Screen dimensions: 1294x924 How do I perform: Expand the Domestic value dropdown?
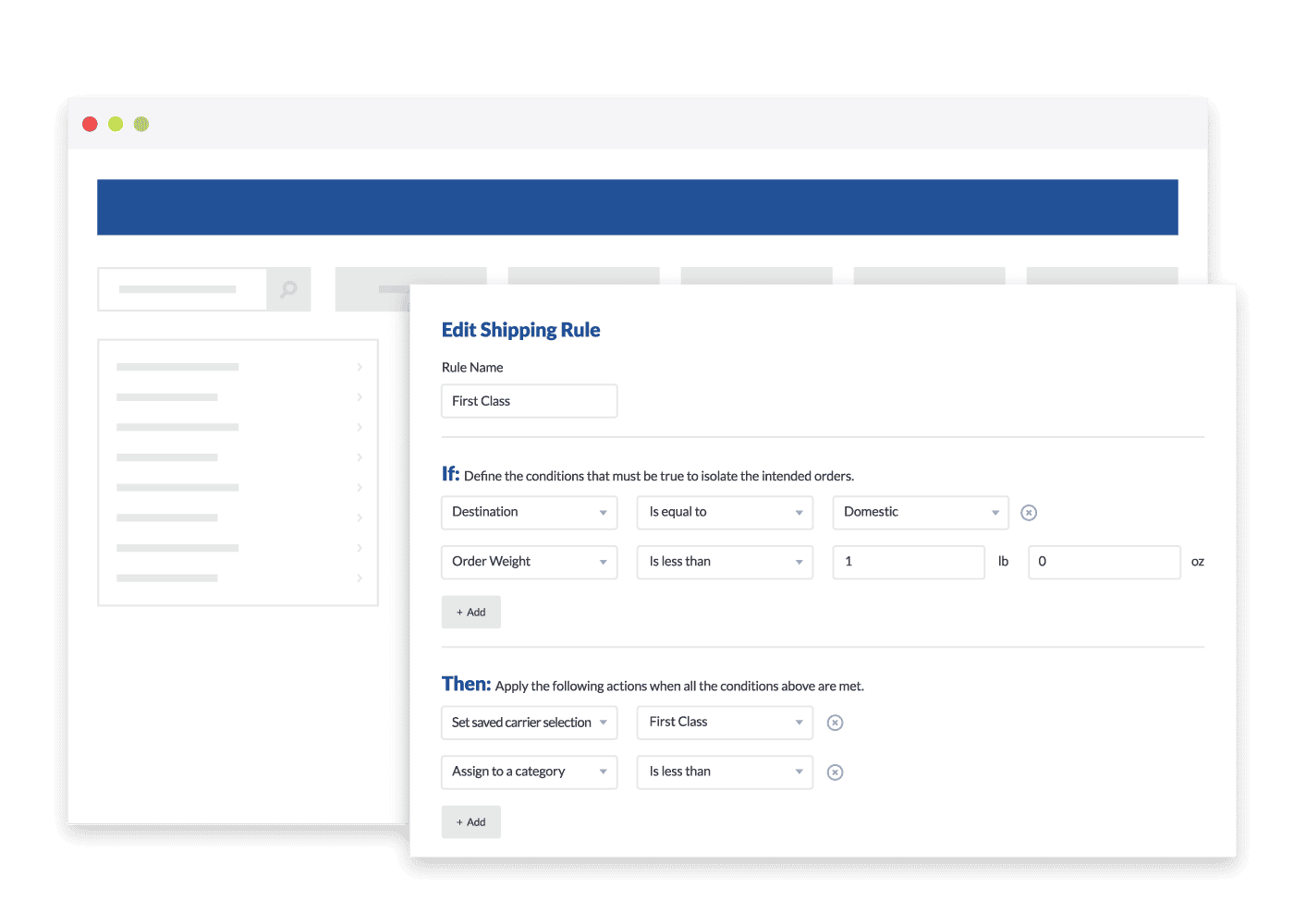pyautogui.click(x=920, y=512)
